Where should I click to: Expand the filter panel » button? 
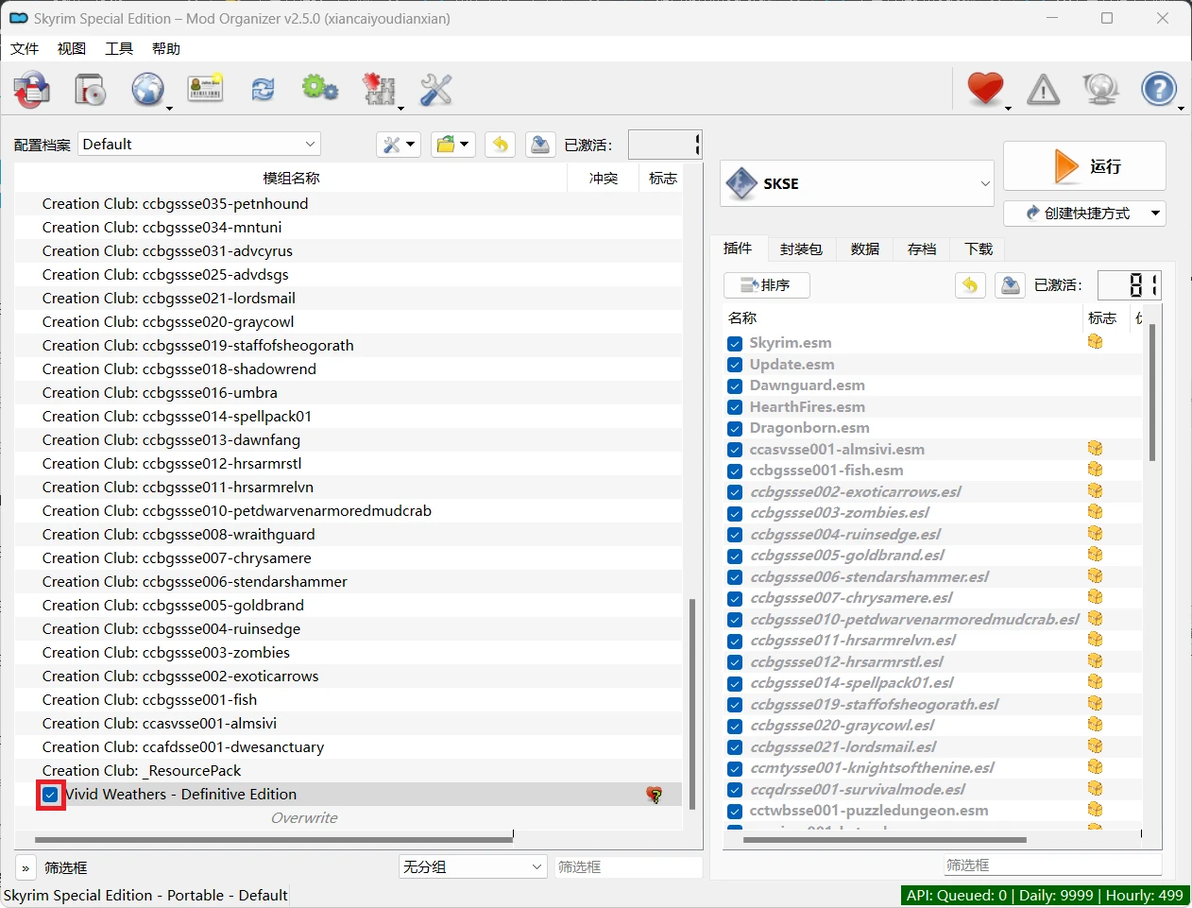point(25,868)
